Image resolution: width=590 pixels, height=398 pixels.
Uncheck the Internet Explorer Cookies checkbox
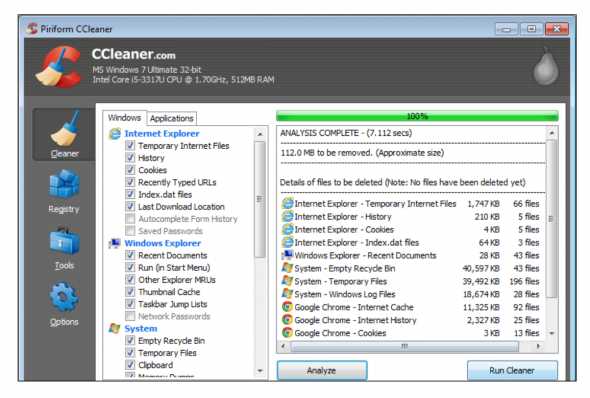130,170
